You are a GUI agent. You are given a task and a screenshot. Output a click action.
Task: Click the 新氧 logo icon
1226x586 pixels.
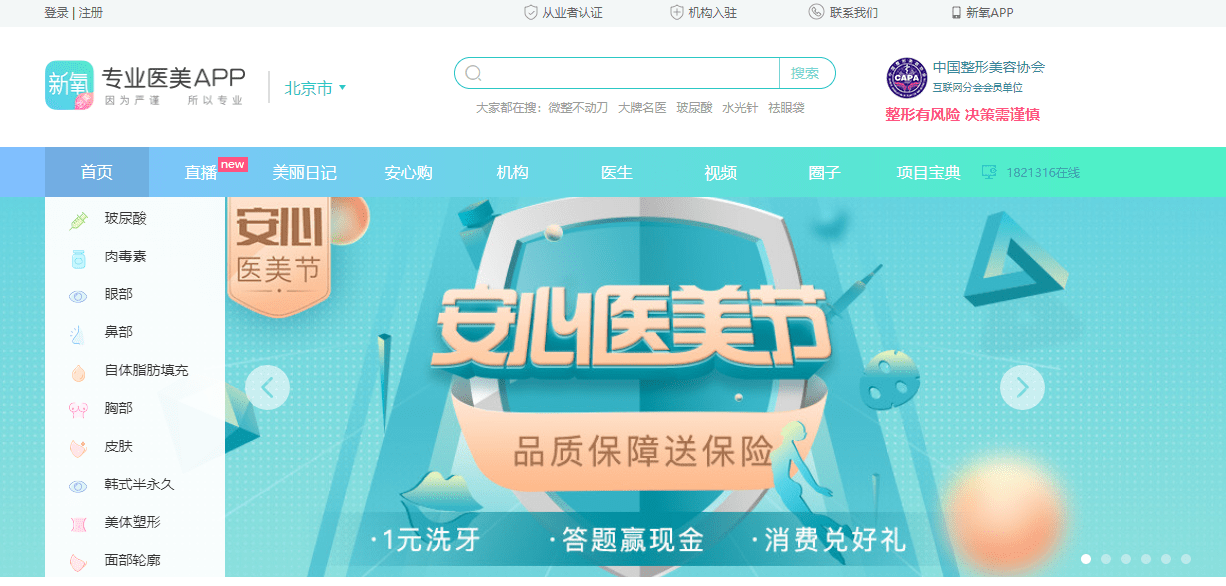pyautogui.click(x=69, y=85)
